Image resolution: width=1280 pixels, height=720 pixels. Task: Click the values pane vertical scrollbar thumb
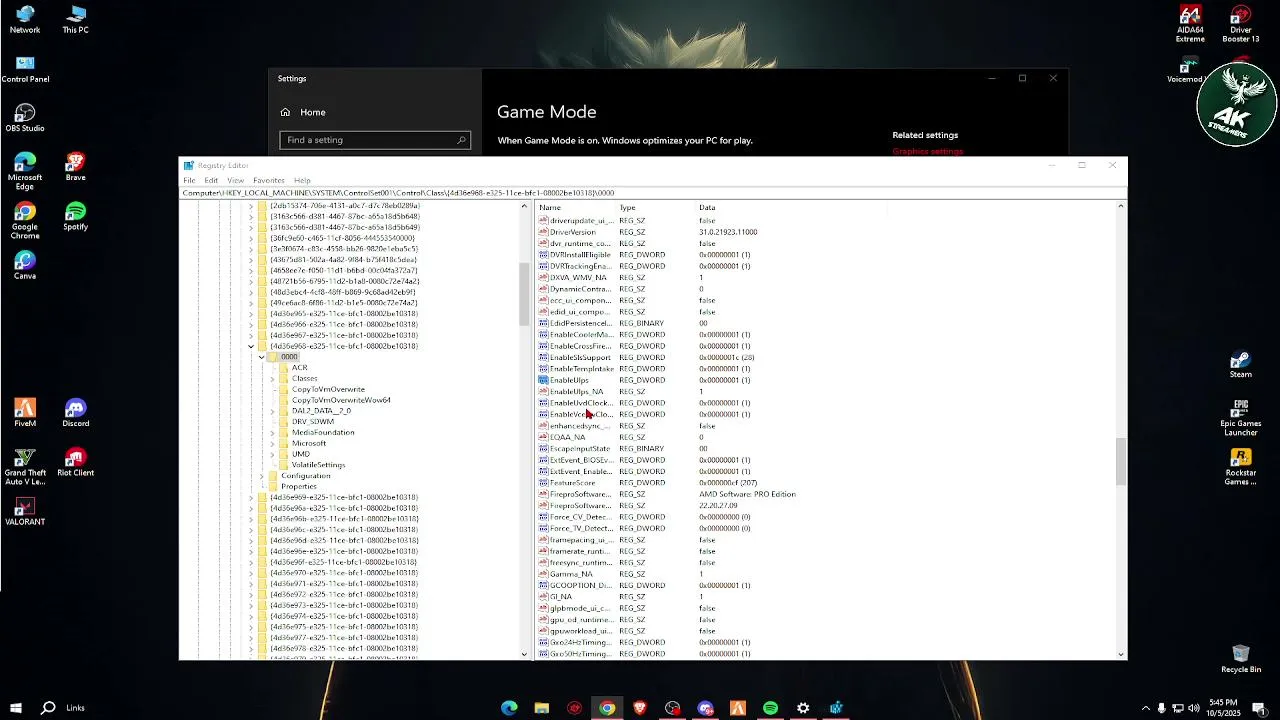(x=1120, y=461)
